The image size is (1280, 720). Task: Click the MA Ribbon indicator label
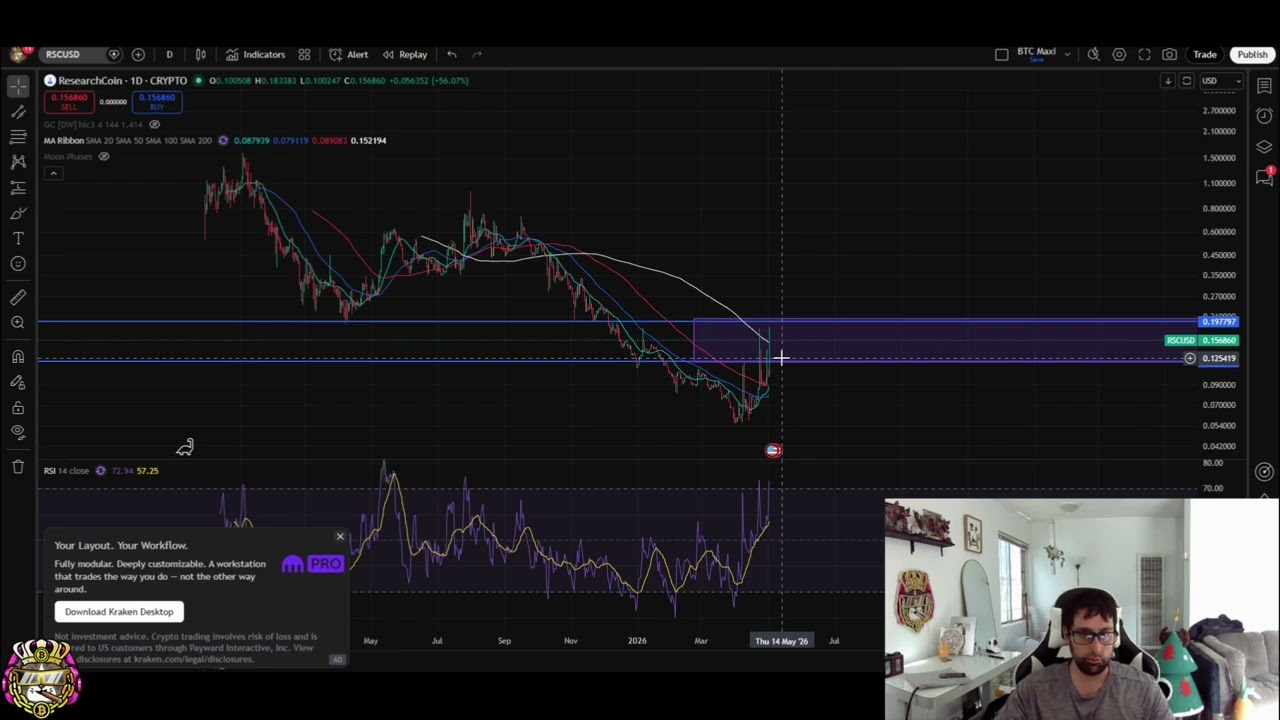click(66, 140)
